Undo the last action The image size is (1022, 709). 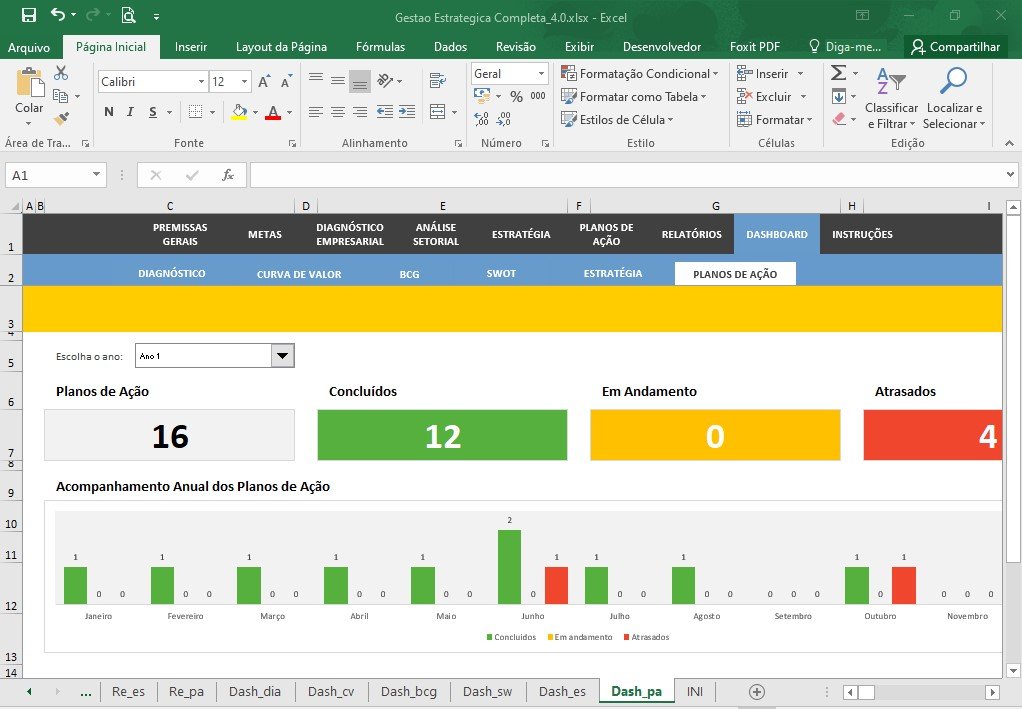tap(59, 15)
